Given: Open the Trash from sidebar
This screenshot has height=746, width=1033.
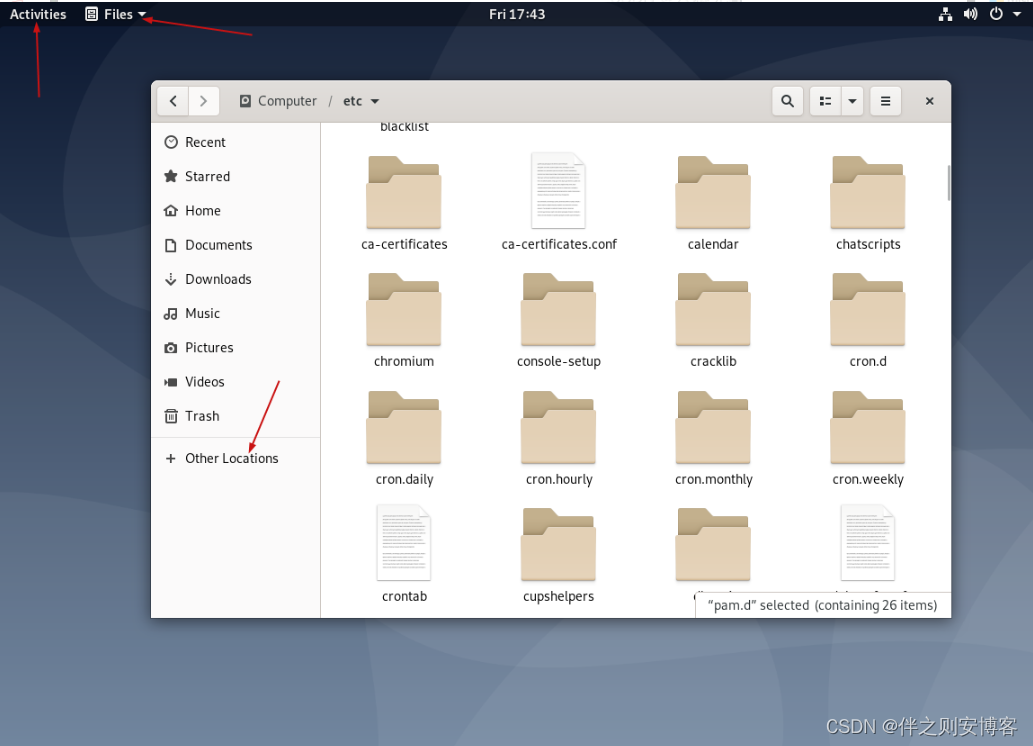Looking at the screenshot, I should (x=171, y=416).
